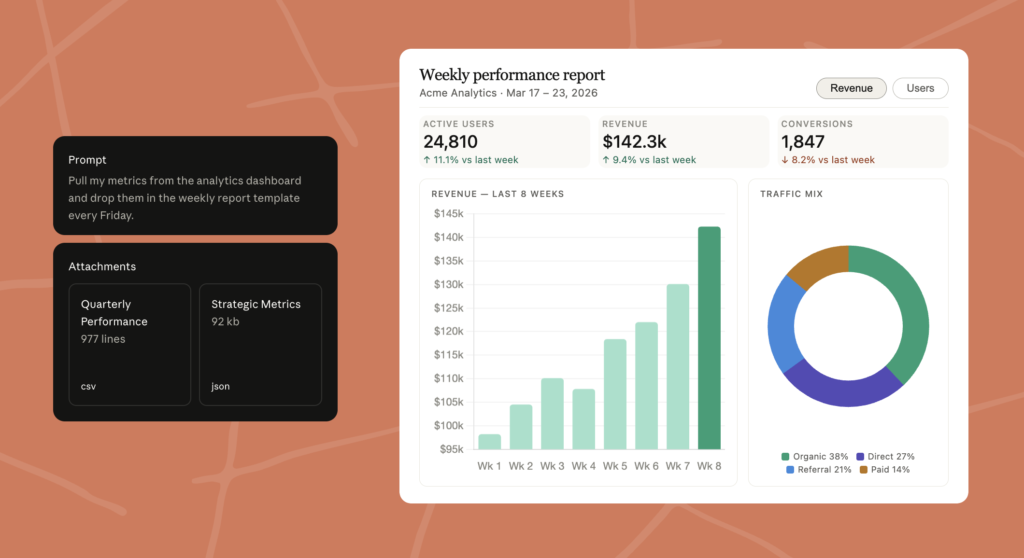1024x558 pixels.
Task: Click the $95k axis label
Action: [x=451, y=449]
